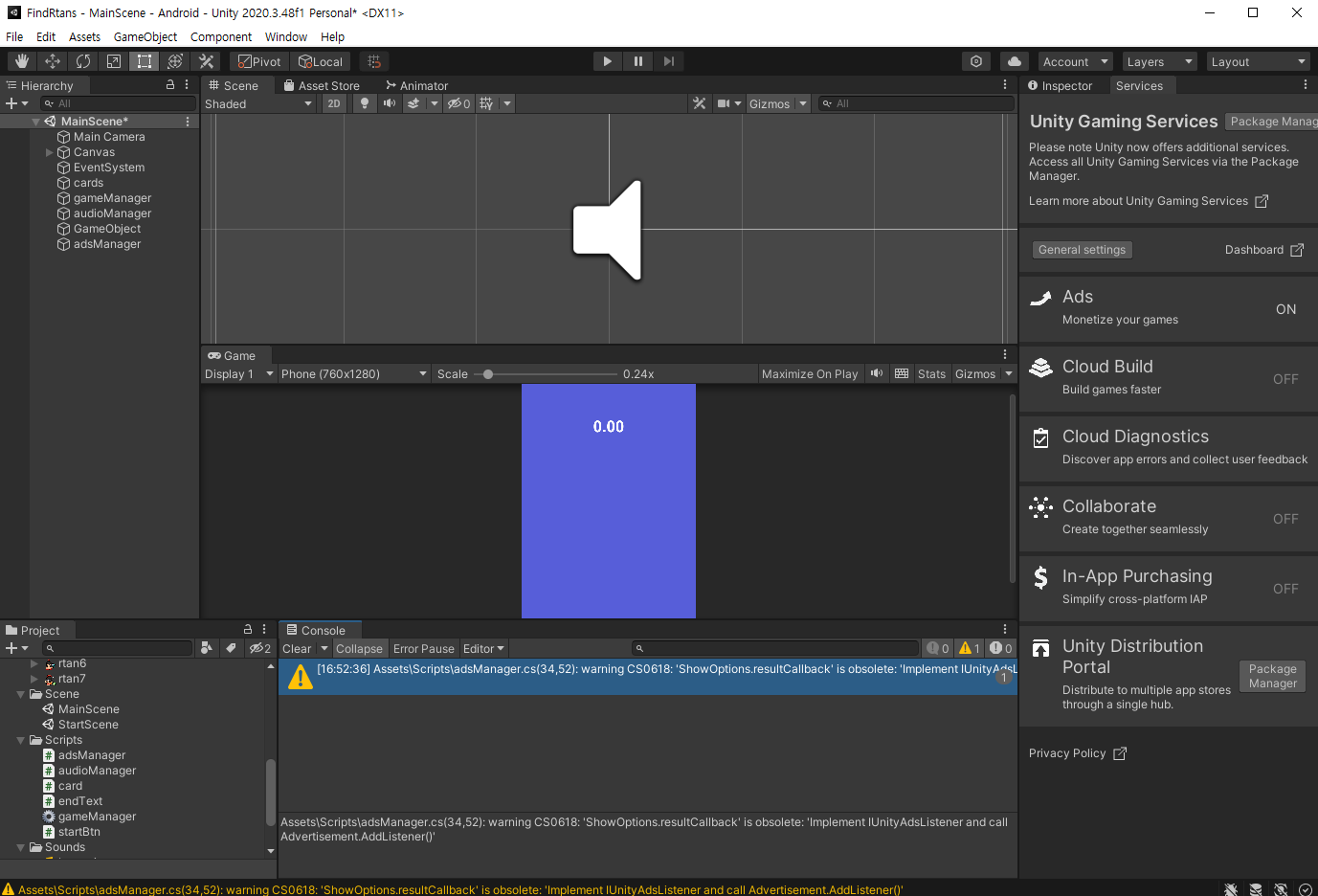Toggle Scene audio with the speaker button

pyautogui.click(x=389, y=103)
